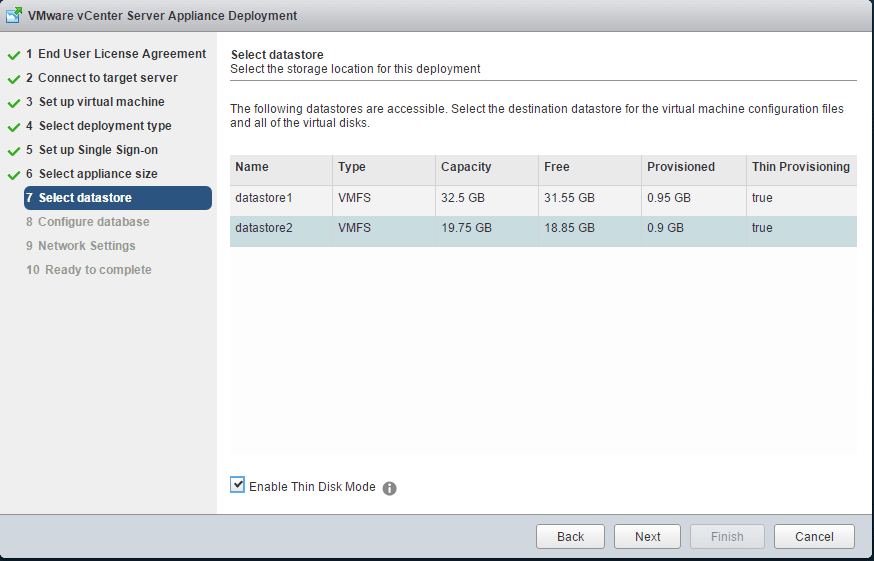This screenshot has width=874, height=561.
Task: Click the Next button
Action: coord(647,536)
